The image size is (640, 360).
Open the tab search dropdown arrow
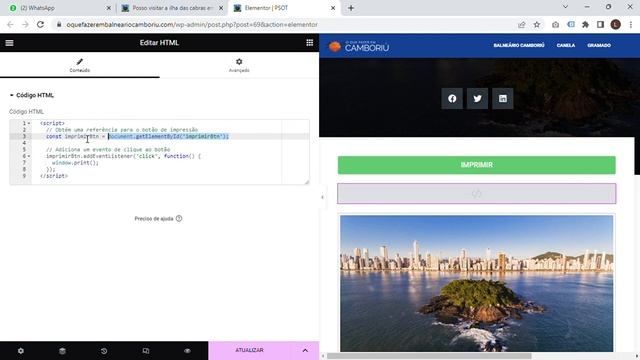point(565,7)
